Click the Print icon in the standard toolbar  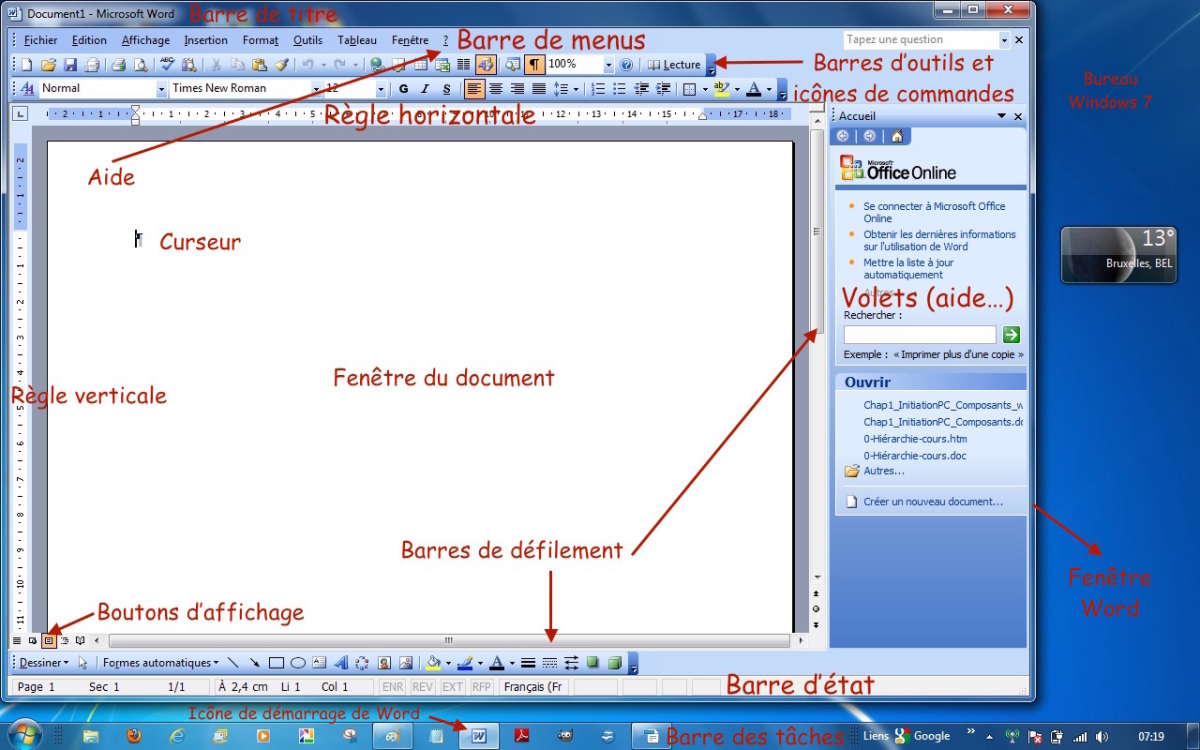click(118, 65)
